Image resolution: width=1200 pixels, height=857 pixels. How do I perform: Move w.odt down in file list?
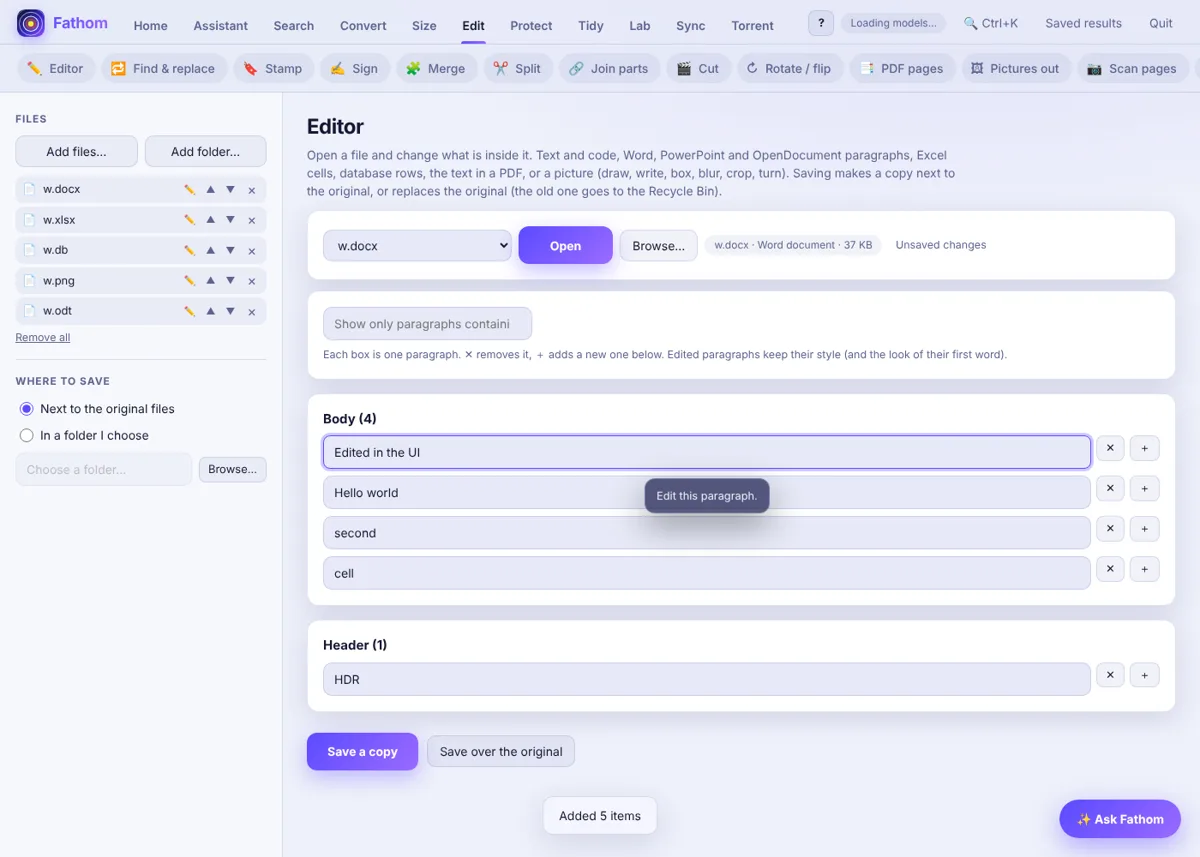231,311
